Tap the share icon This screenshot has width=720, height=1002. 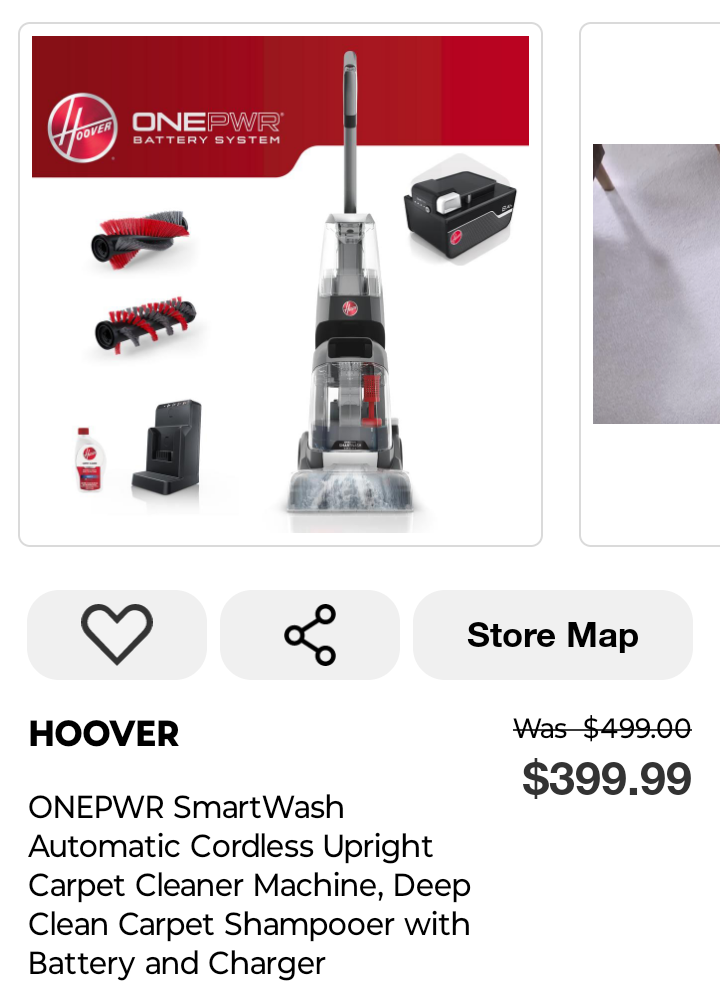[310, 635]
